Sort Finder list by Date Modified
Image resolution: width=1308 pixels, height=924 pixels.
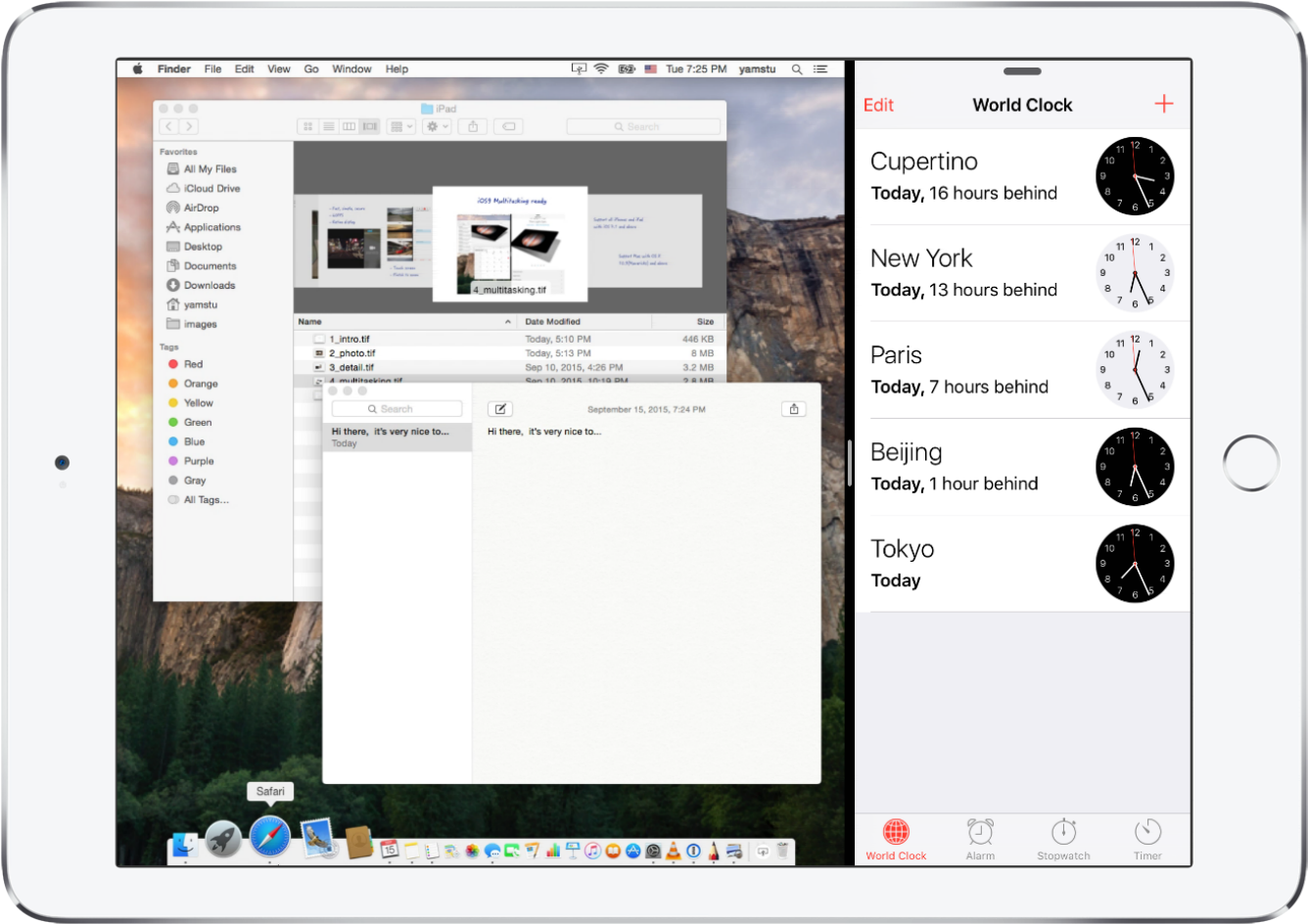[584, 321]
